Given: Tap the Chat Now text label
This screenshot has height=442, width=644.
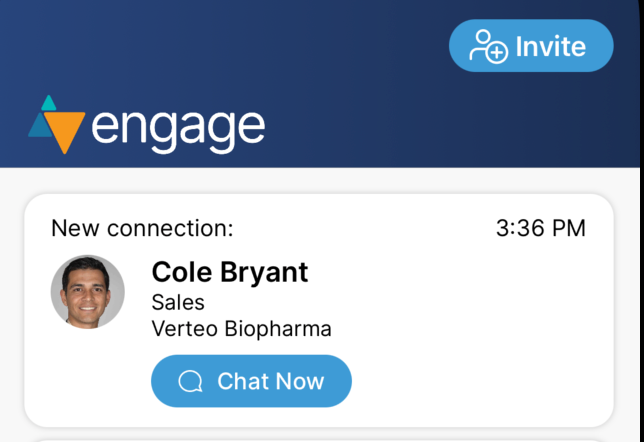Looking at the screenshot, I should pos(270,381).
